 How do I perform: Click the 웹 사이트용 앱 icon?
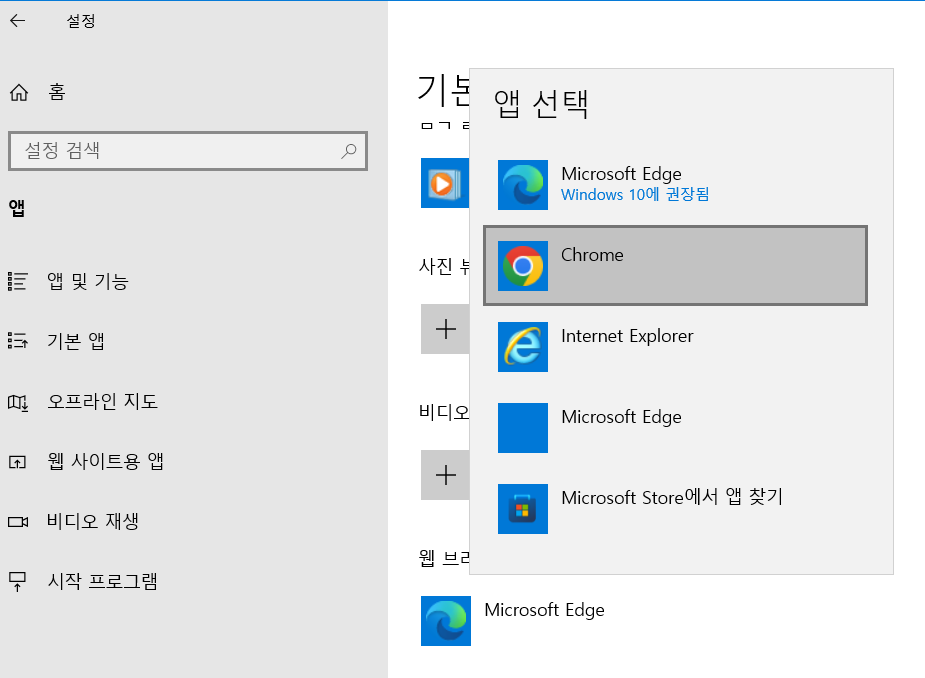18,461
